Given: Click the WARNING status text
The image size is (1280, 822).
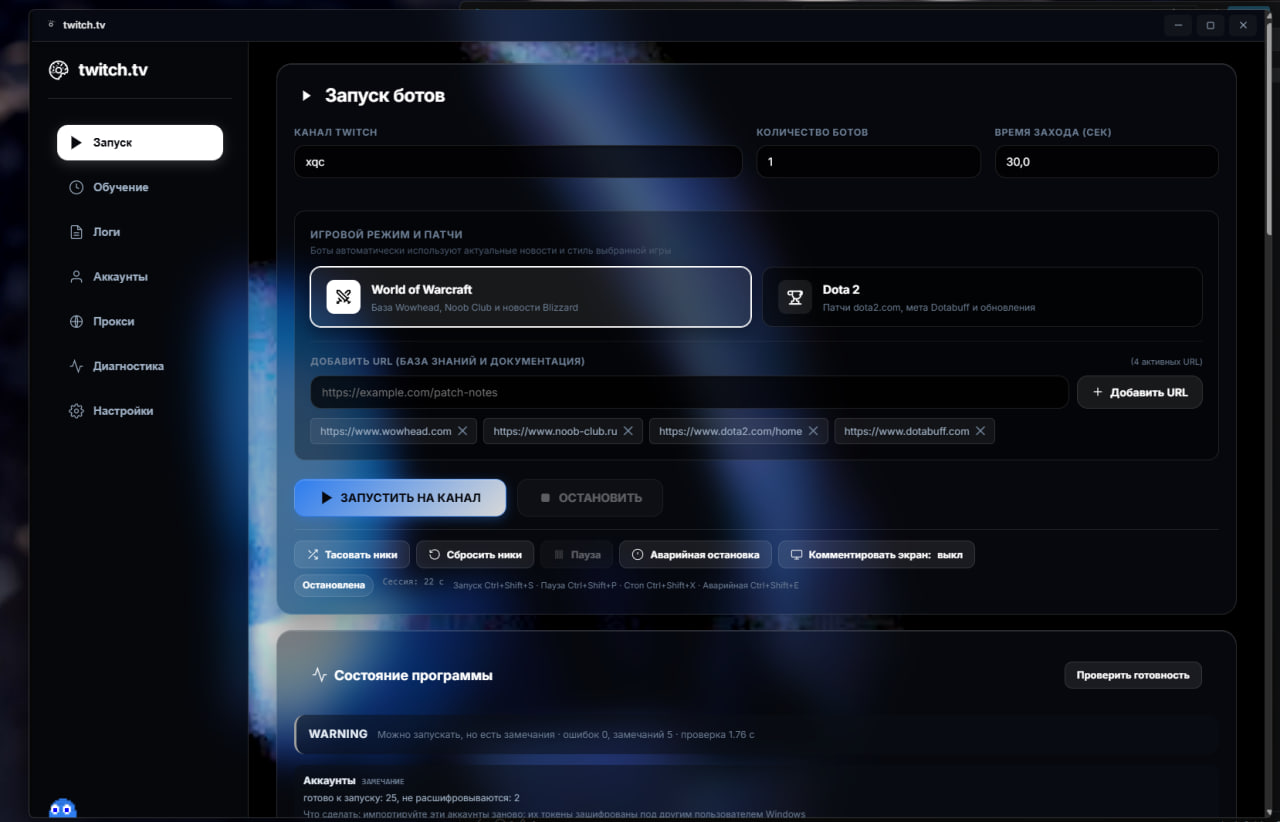Looking at the screenshot, I should tap(338, 734).
